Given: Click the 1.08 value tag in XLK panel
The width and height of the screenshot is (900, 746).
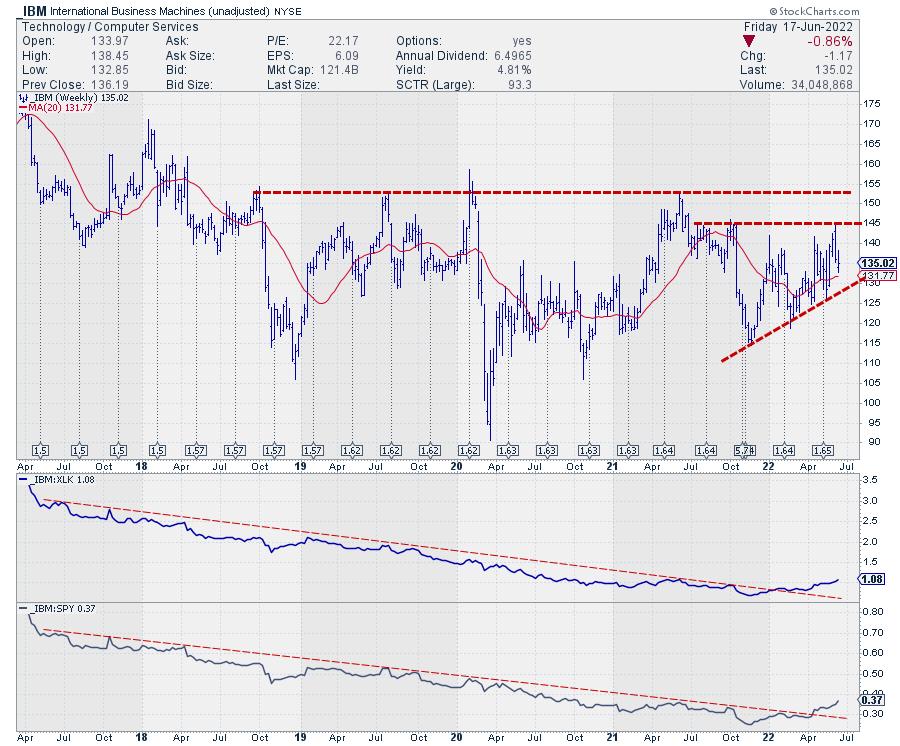Looking at the screenshot, I should [x=870, y=579].
